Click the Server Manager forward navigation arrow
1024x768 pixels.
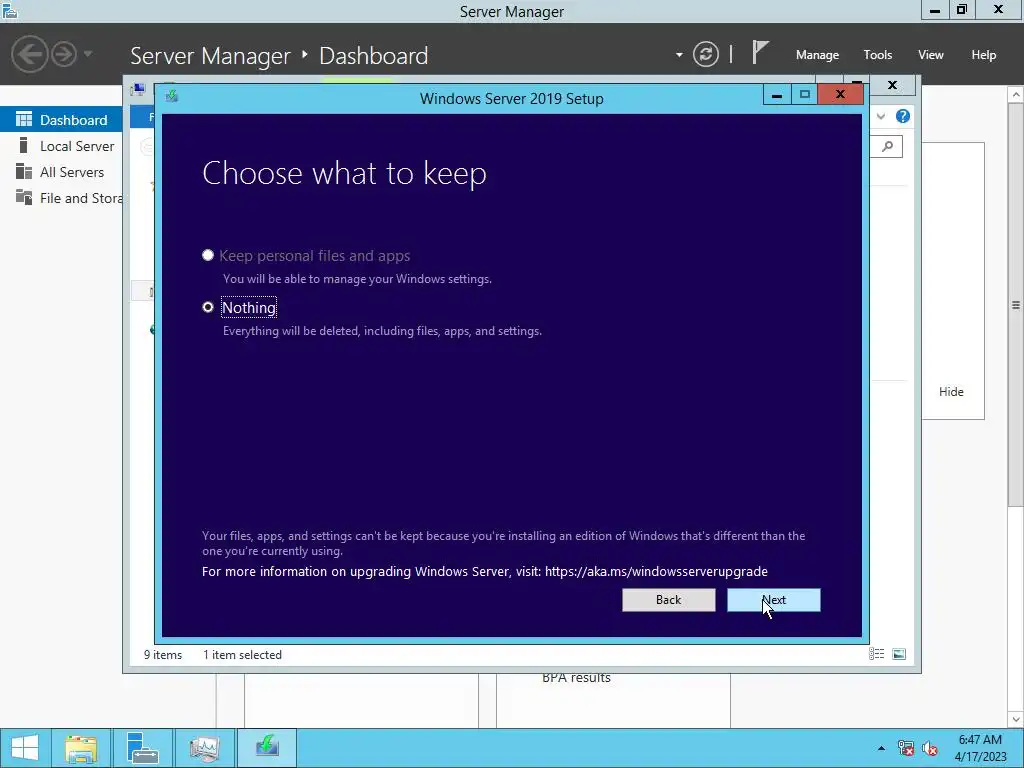(64, 54)
